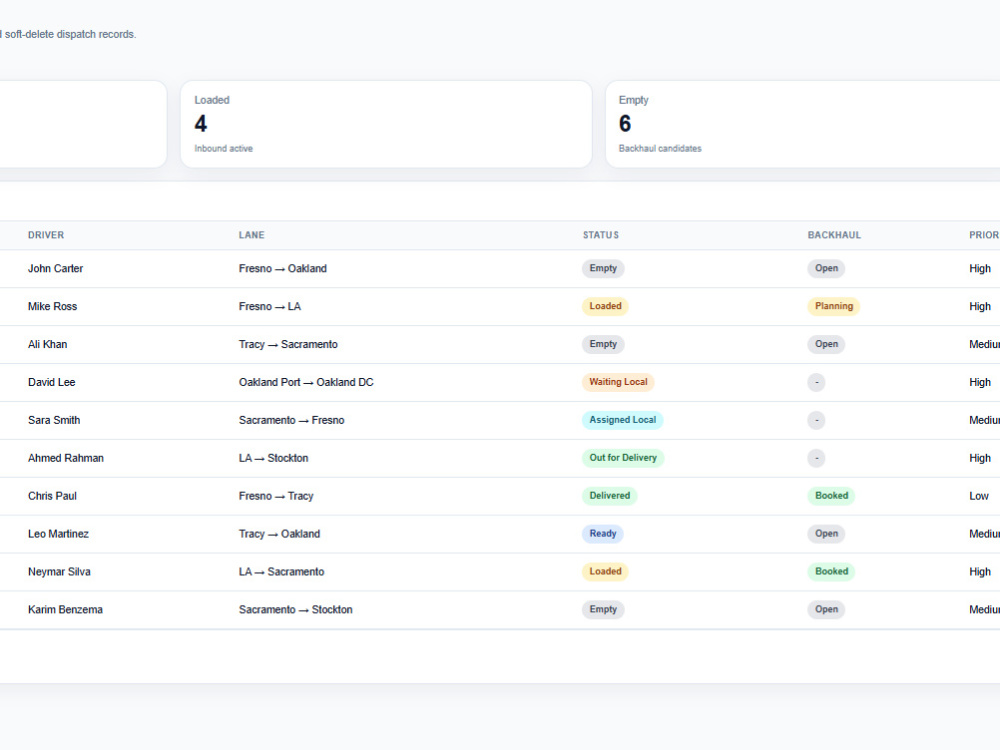
Task: Click the Sacramento → Stockton lane
Action: coord(295,610)
